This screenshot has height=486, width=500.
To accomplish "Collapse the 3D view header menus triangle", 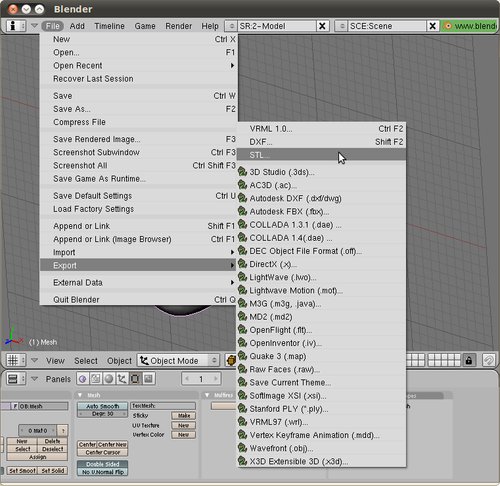I will point(34,360).
